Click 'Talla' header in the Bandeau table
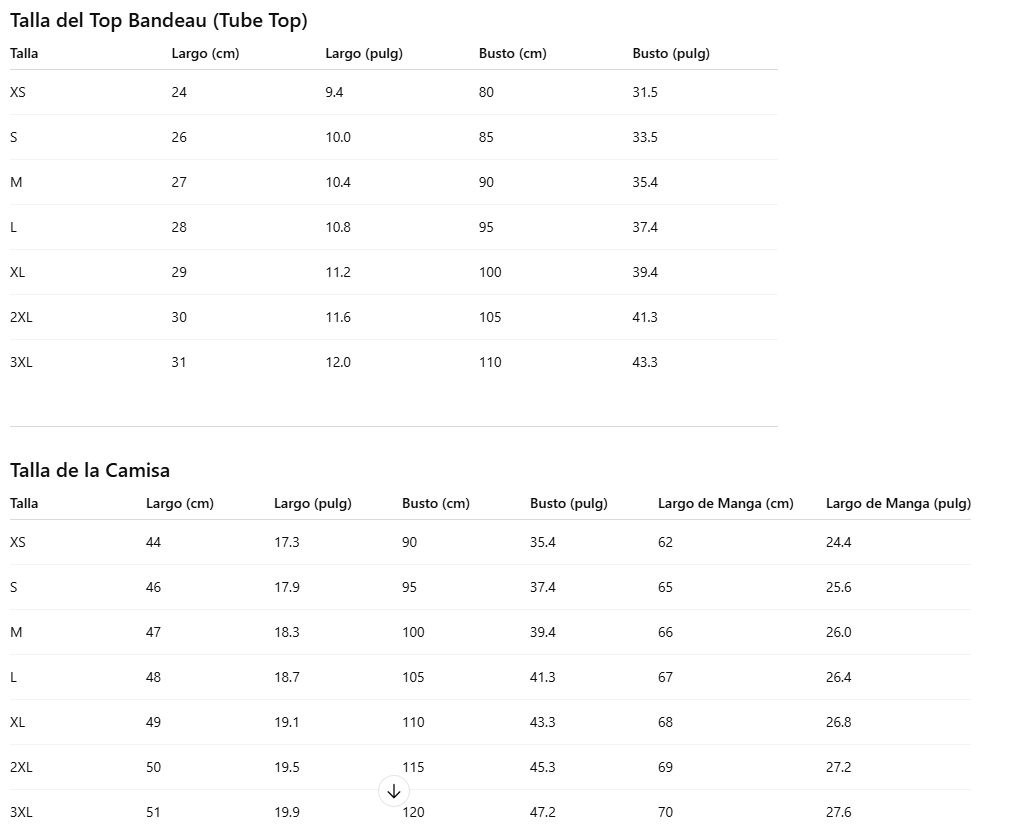The height and width of the screenshot is (829, 1035). pyautogui.click(x=24, y=53)
